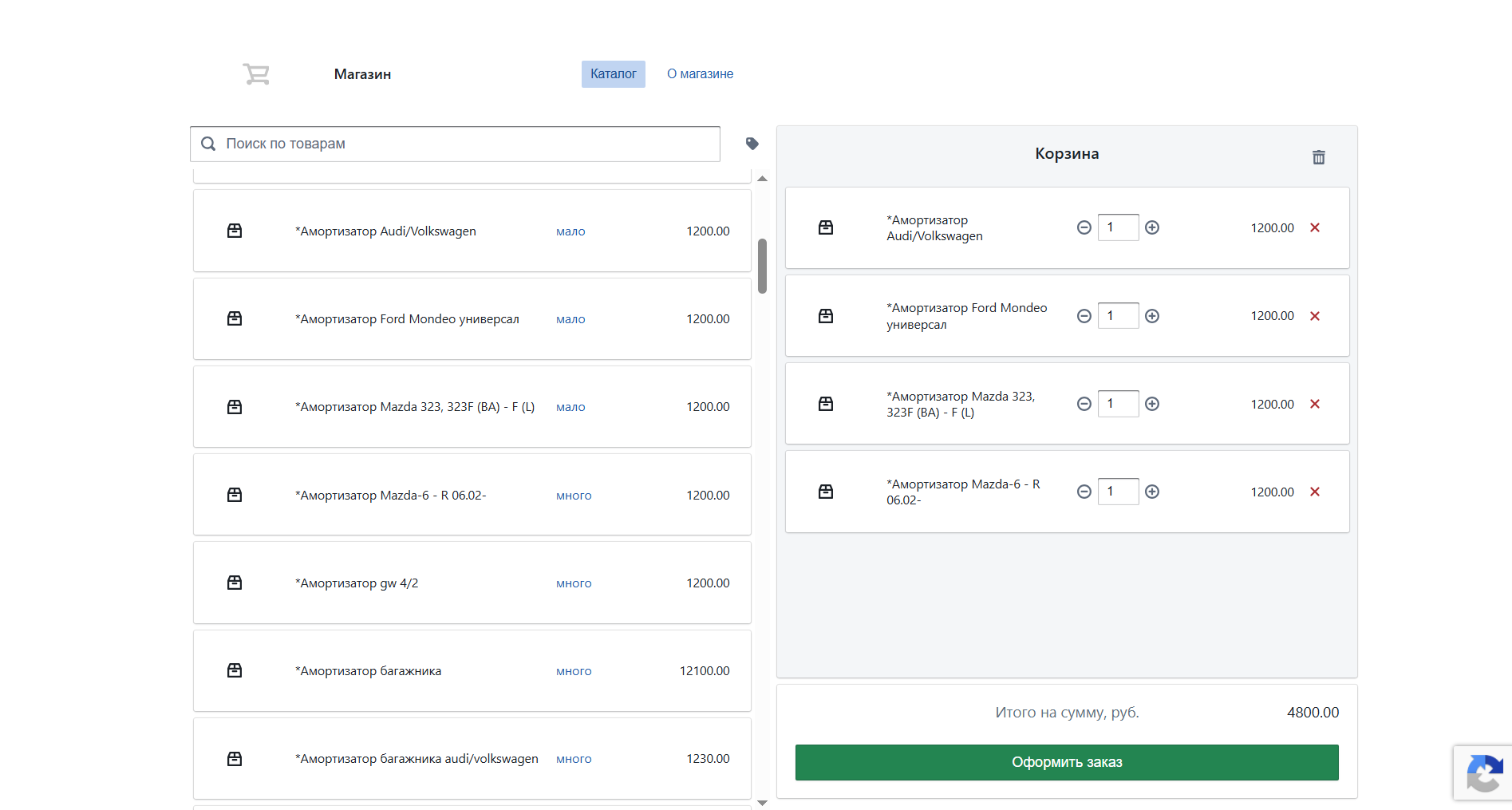Focus the Поиск по товарам search field
This screenshot has width=1512, height=810.
(x=455, y=144)
